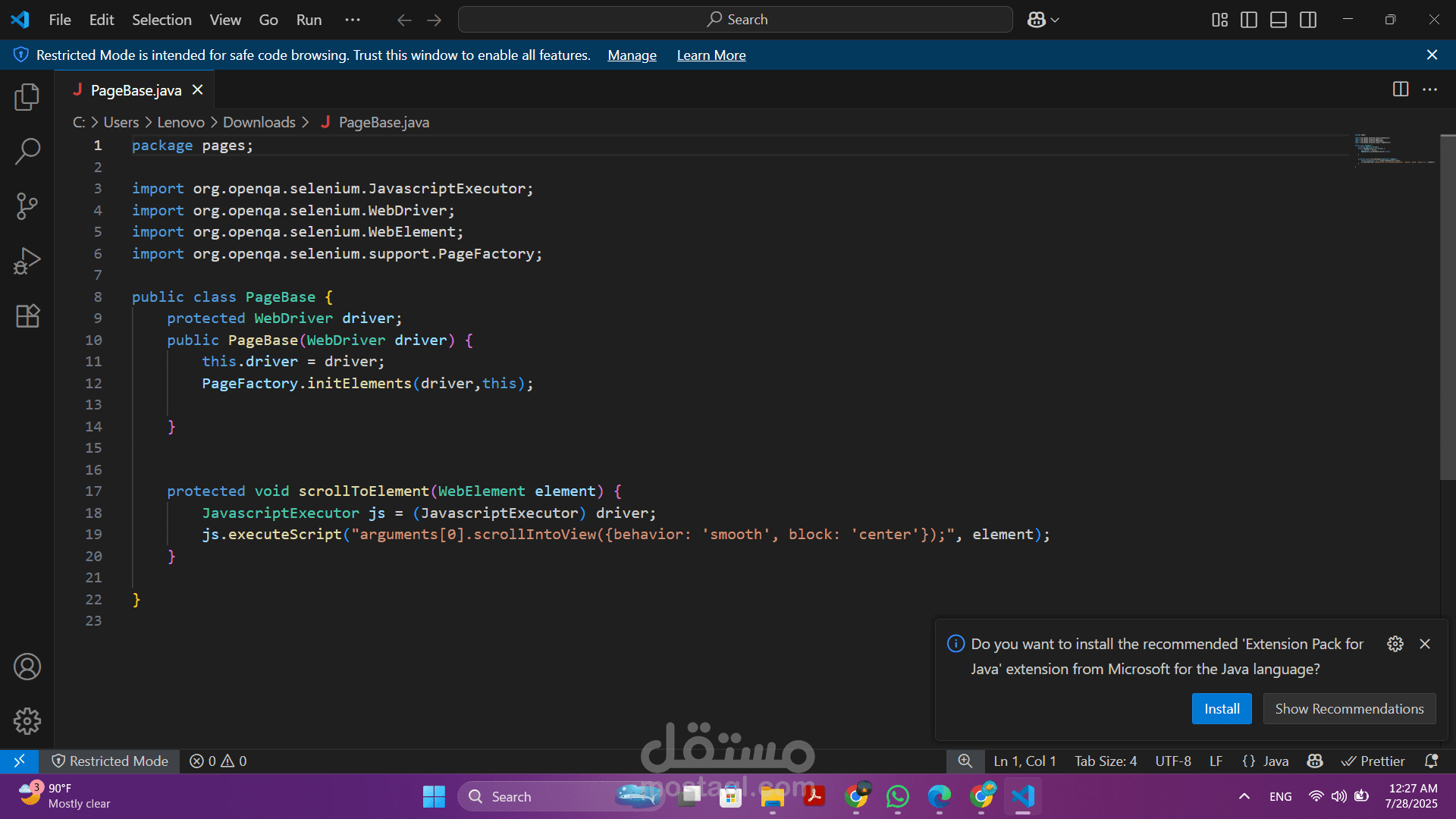Toggle the primary side bar layout button

[x=1248, y=20]
